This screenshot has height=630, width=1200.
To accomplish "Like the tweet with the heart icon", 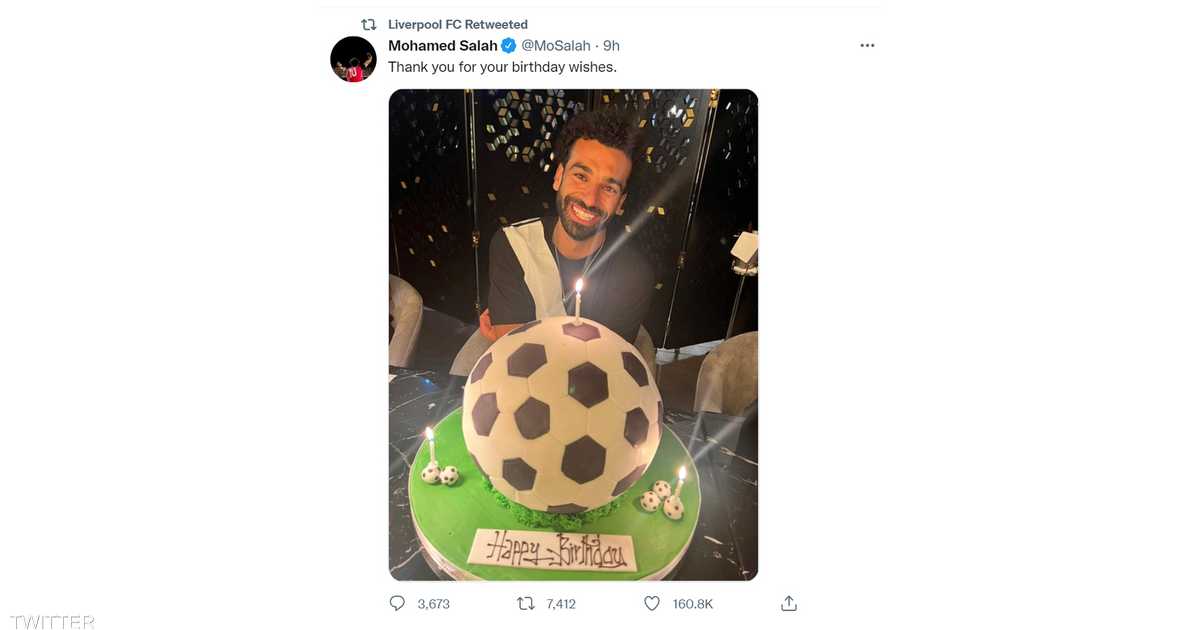I will click(652, 604).
